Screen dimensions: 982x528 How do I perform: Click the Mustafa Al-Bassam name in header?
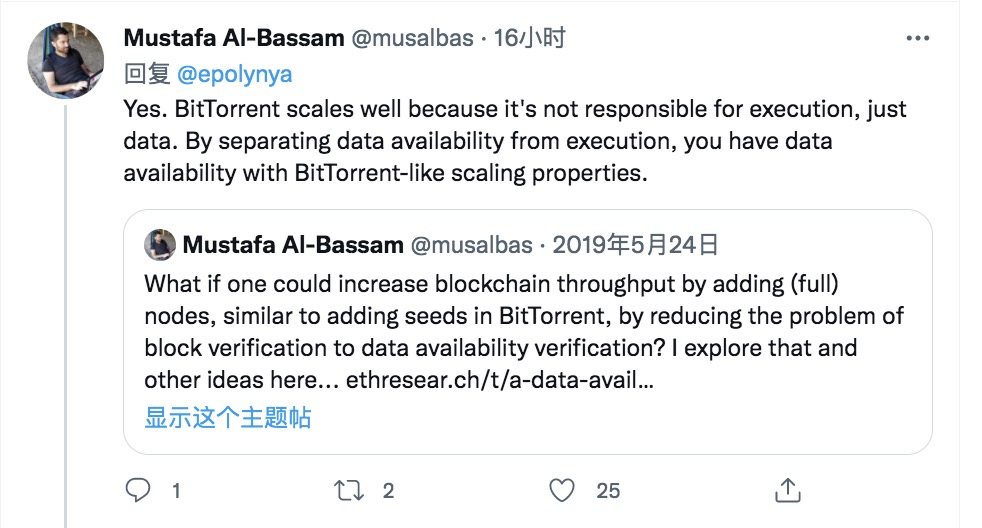click(x=234, y=38)
